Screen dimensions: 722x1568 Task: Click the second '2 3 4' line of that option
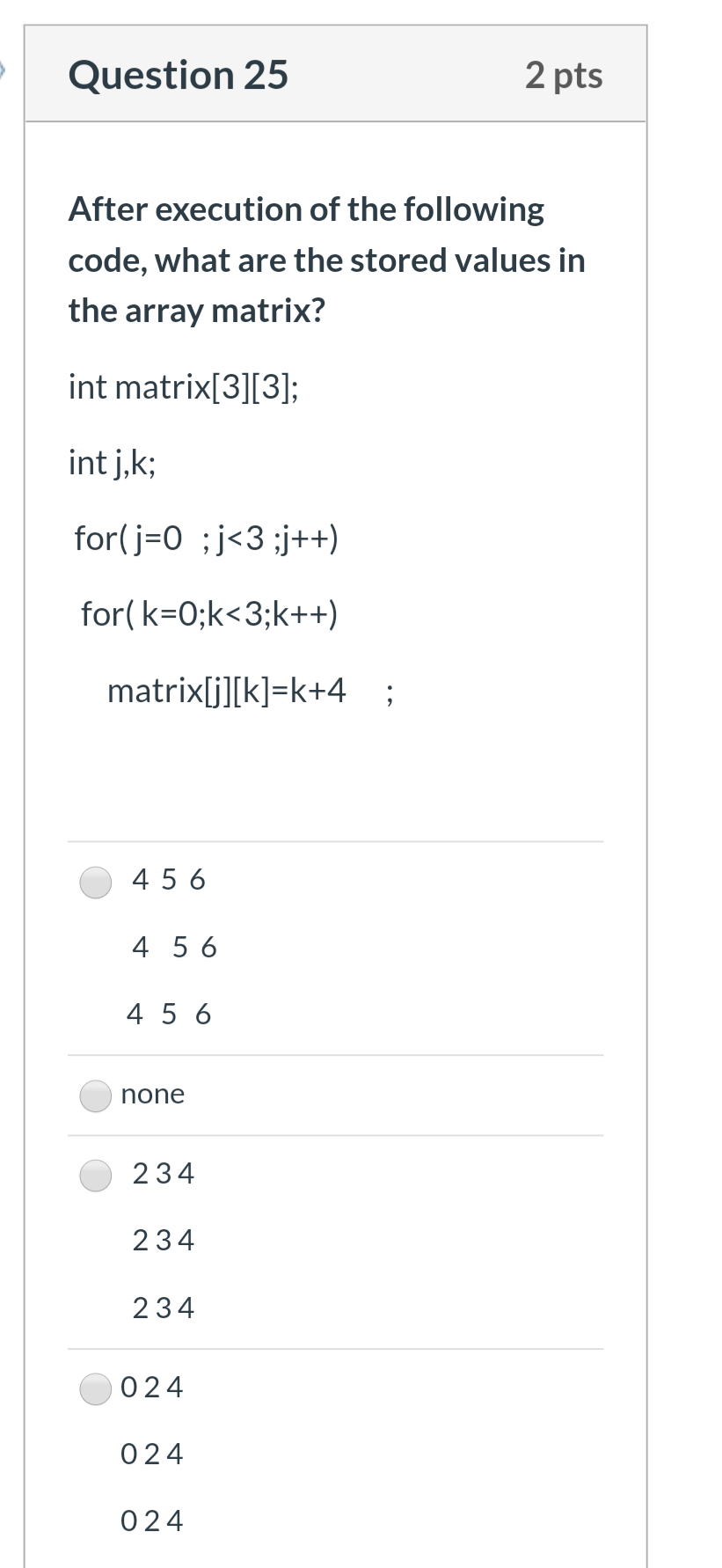(162, 1240)
